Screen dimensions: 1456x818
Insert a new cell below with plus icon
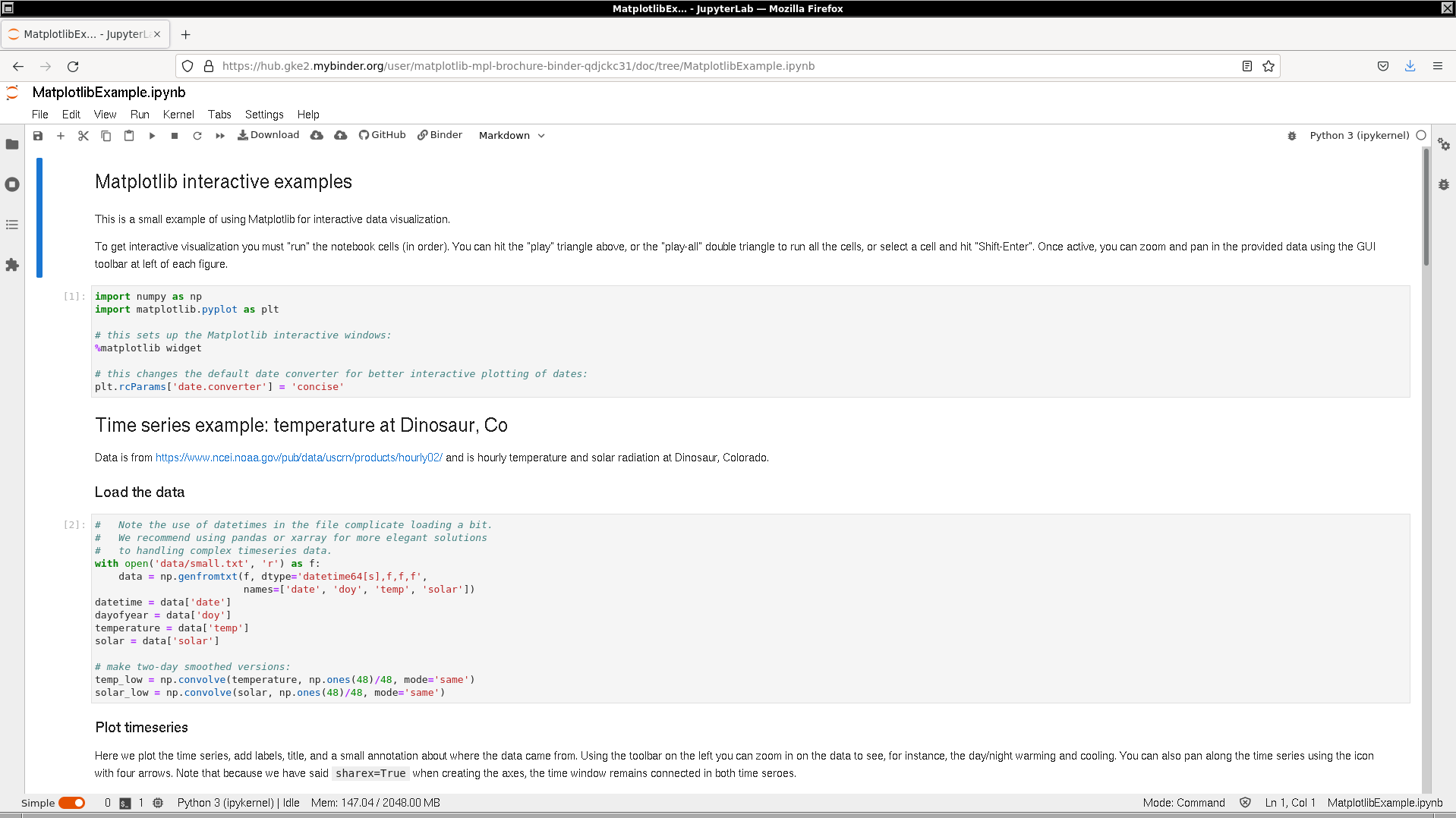click(61, 136)
